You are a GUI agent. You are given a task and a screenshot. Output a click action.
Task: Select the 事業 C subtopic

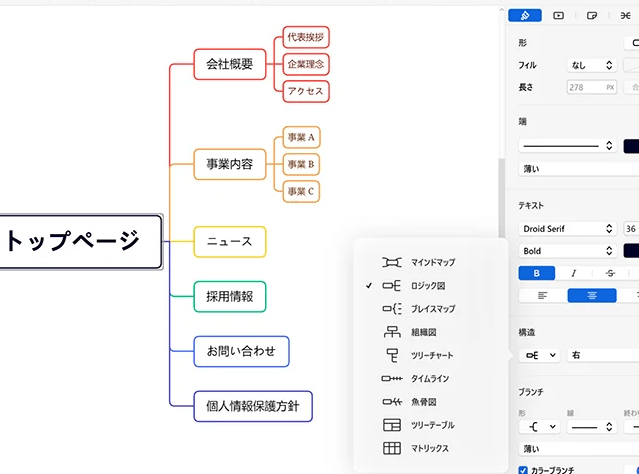click(x=302, y=192)
